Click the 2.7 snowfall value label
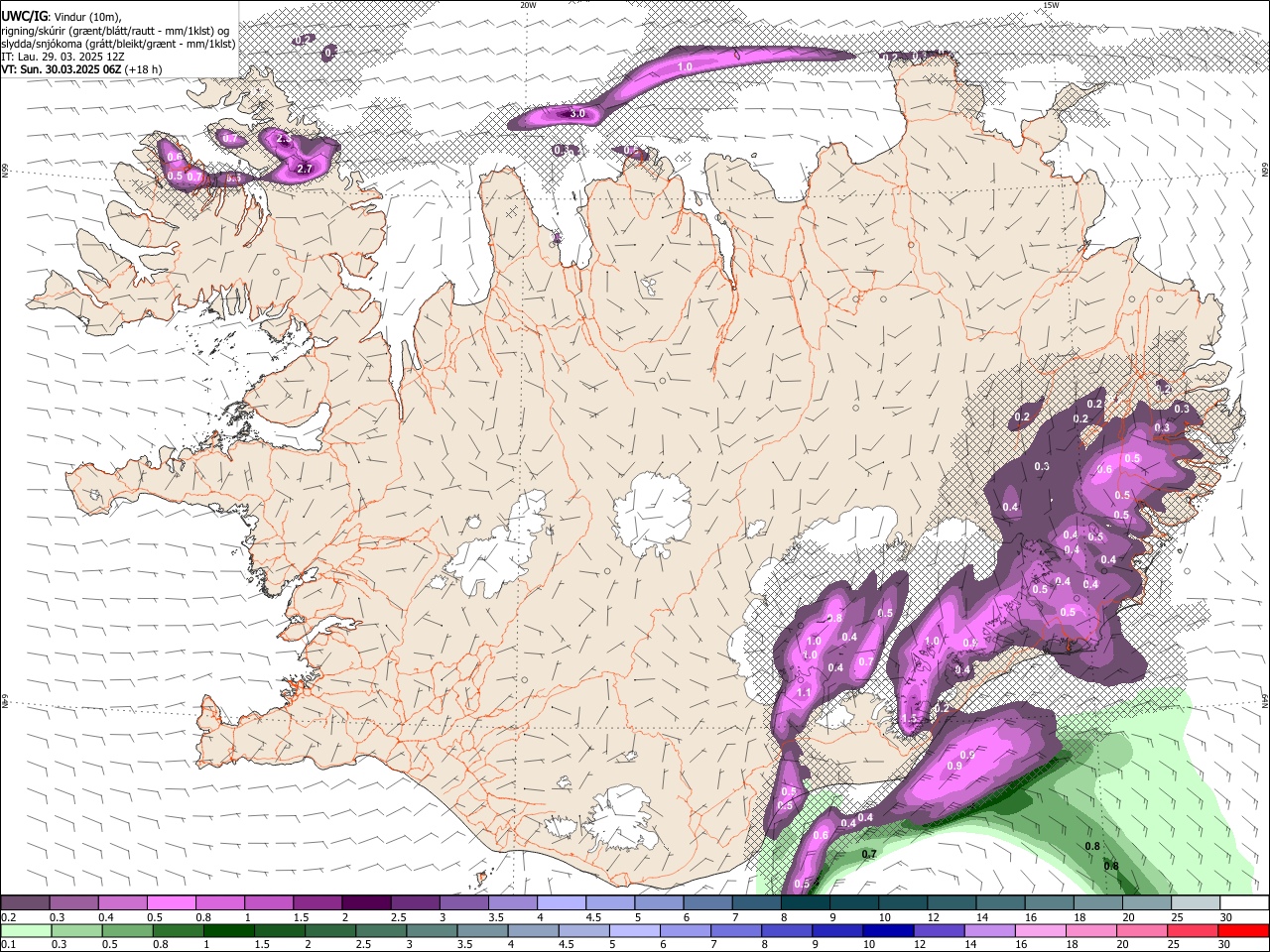The image size is (1270, 952). coord(305,169)
